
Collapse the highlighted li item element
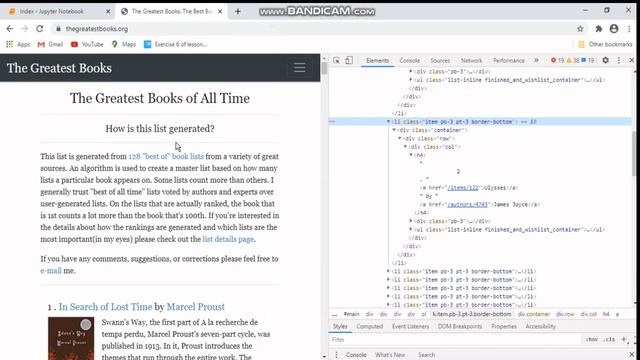click(x=388, y=122)
